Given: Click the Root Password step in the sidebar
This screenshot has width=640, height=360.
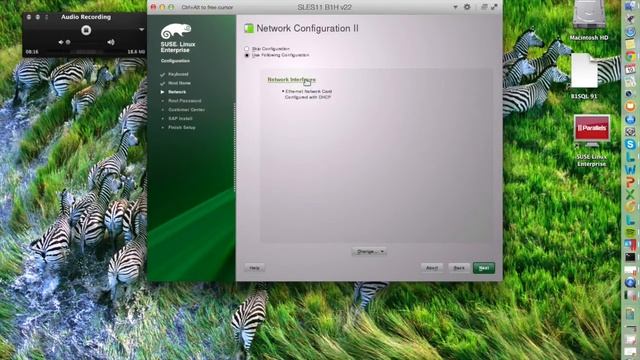Looking at the screenshot, I should [x=184, y=101].
